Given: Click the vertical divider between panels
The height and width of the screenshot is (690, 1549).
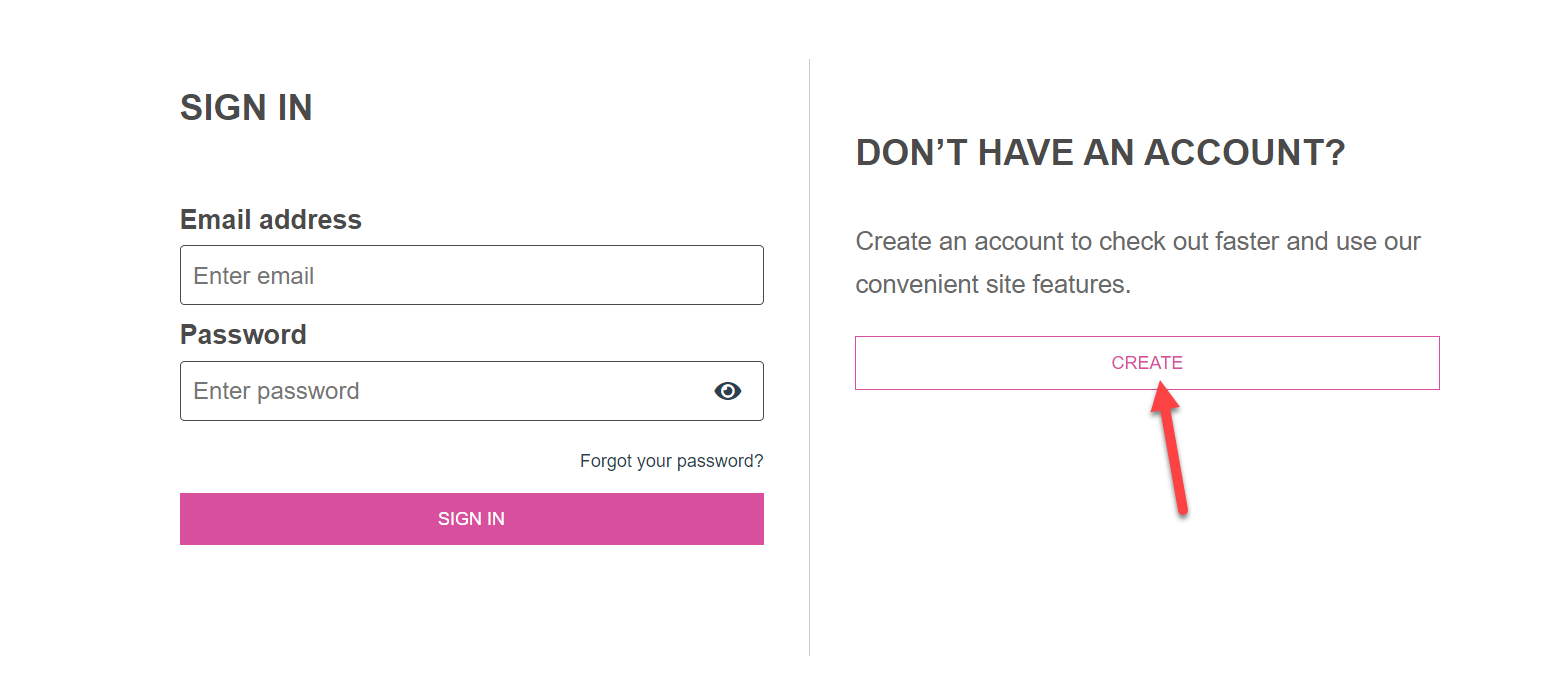Looking at the screenshot, I should click(809, 357).
